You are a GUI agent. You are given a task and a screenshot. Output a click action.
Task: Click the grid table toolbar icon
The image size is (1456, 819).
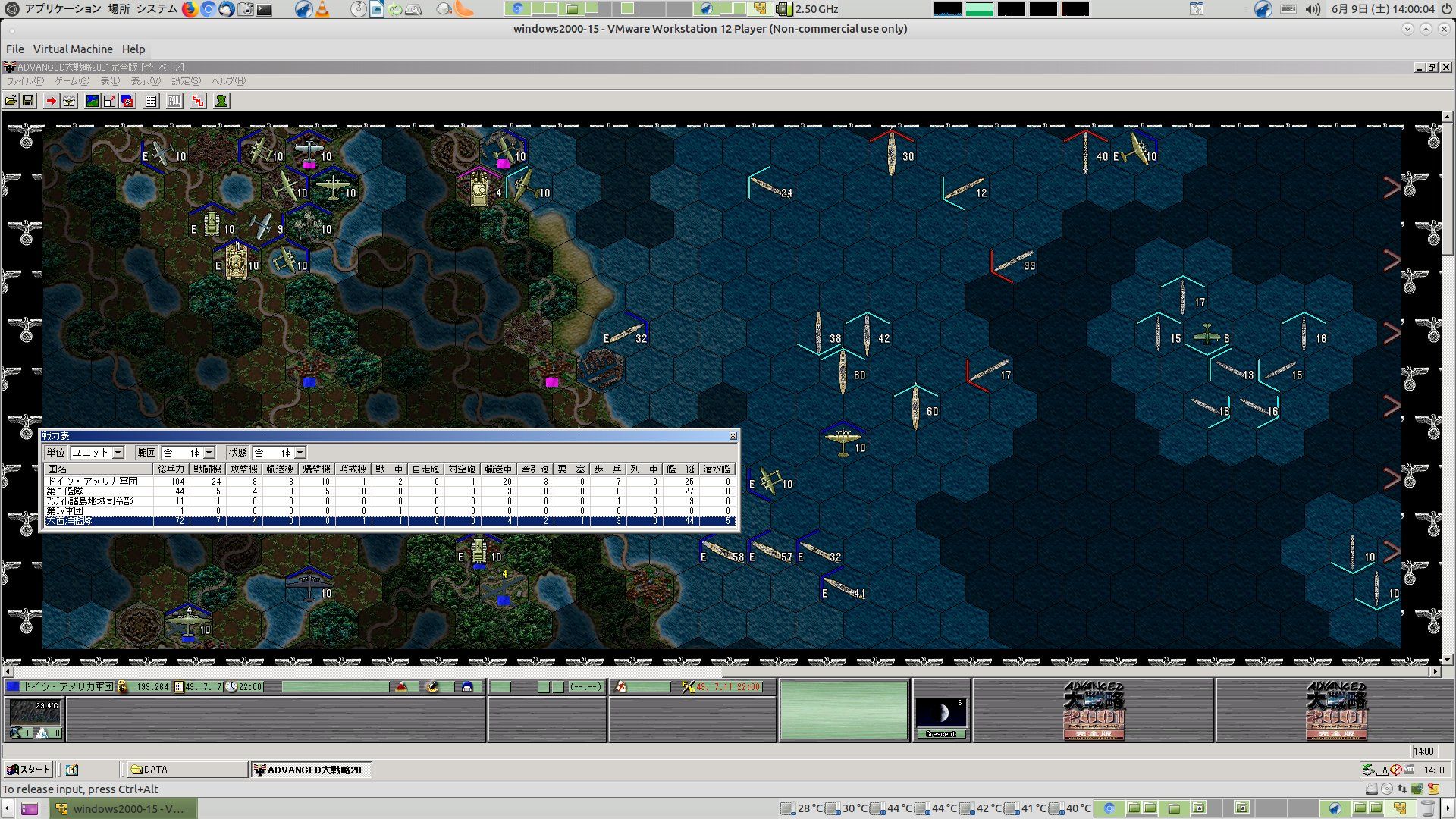151,101
